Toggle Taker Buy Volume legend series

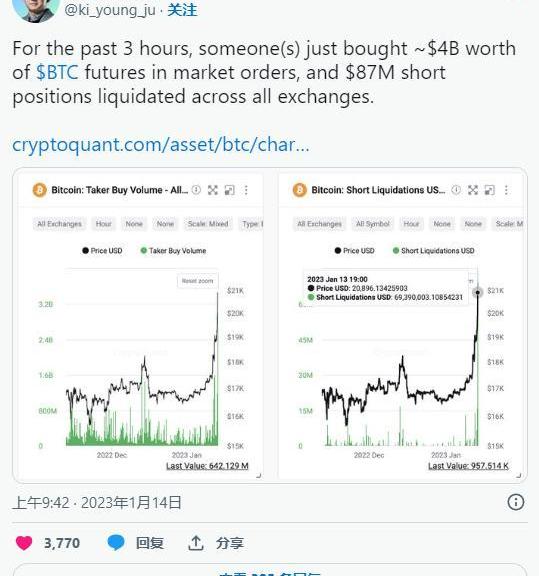tap(173, 251)
